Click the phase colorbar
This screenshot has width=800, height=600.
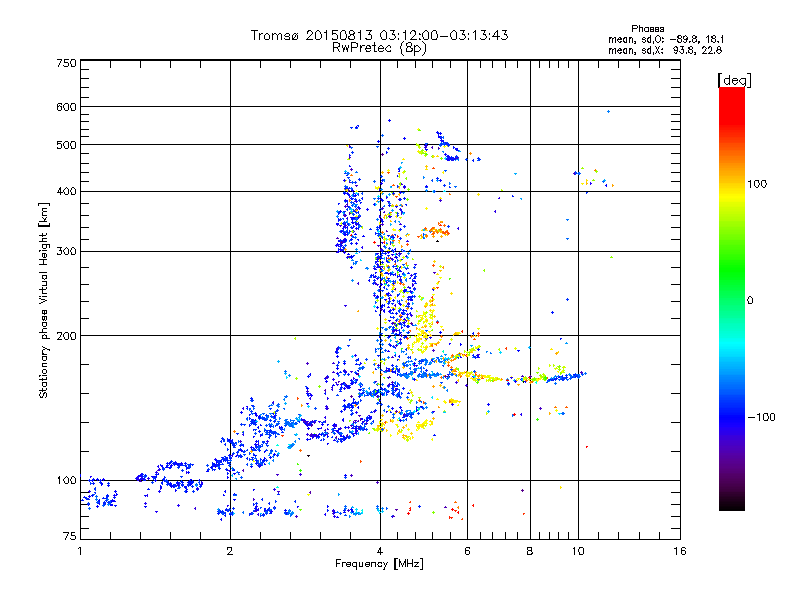click(x=732, y=298)
